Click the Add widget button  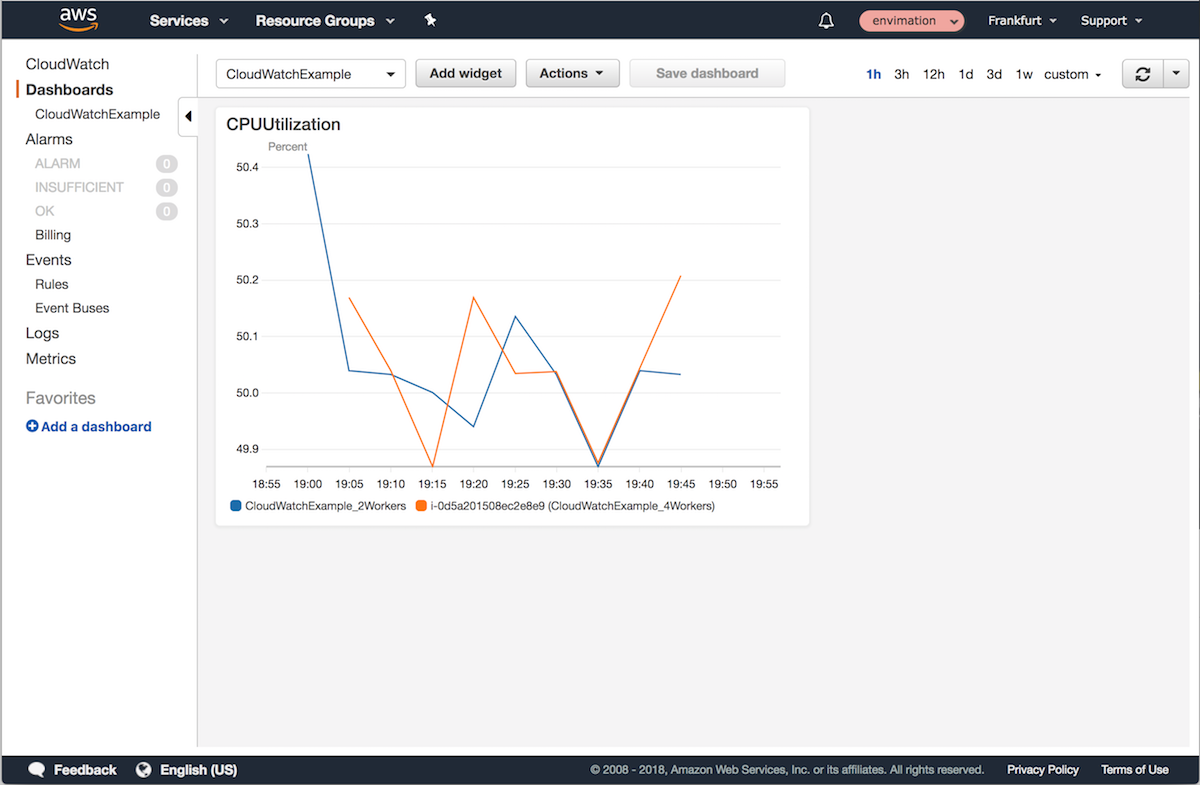click(x=465, y=73)
